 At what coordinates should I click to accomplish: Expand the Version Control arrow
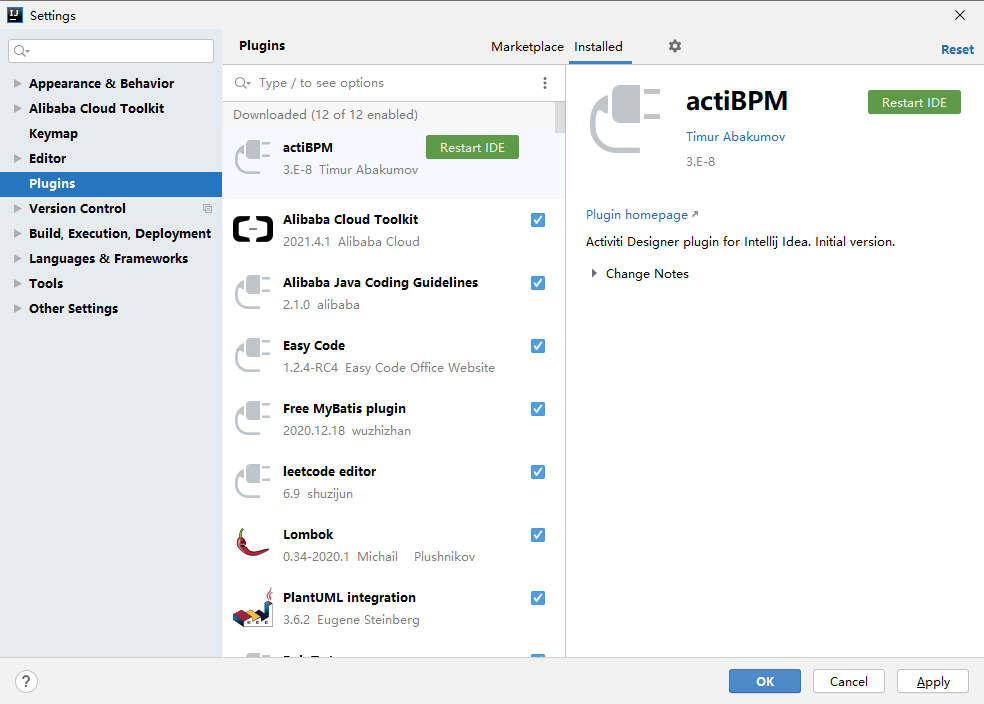click(x=18, y=208)
